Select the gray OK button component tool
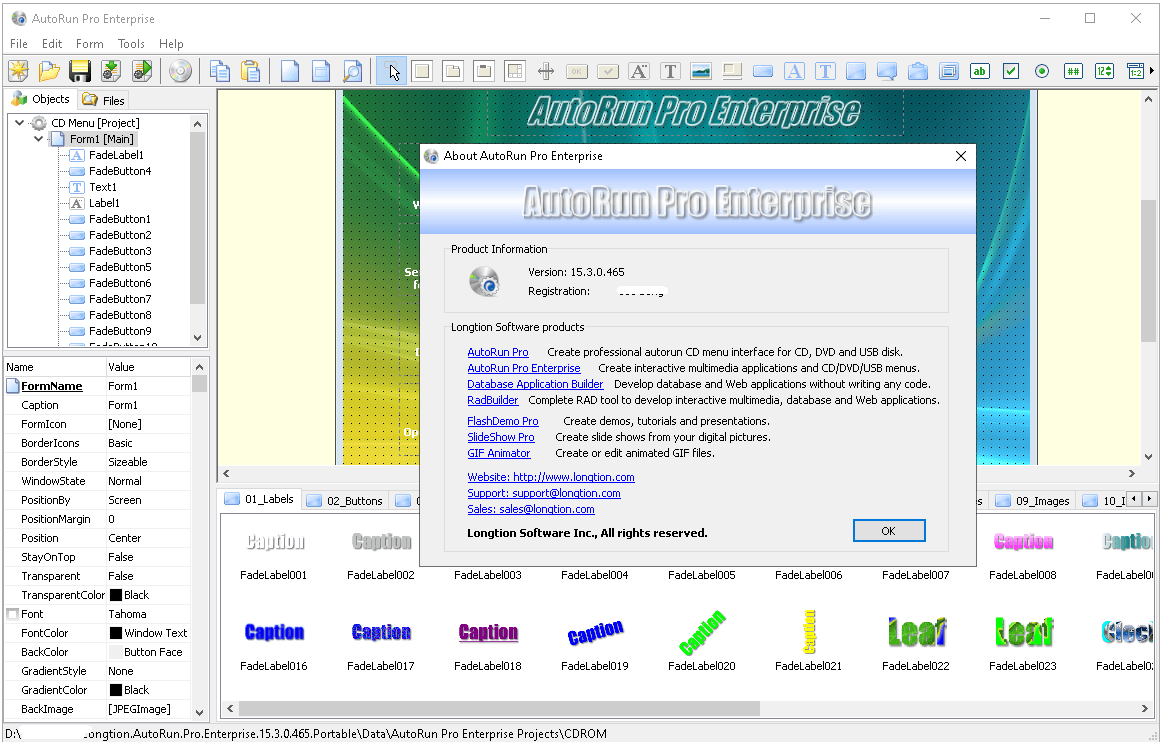The image size is (1161, 742). tap(577, 71)
